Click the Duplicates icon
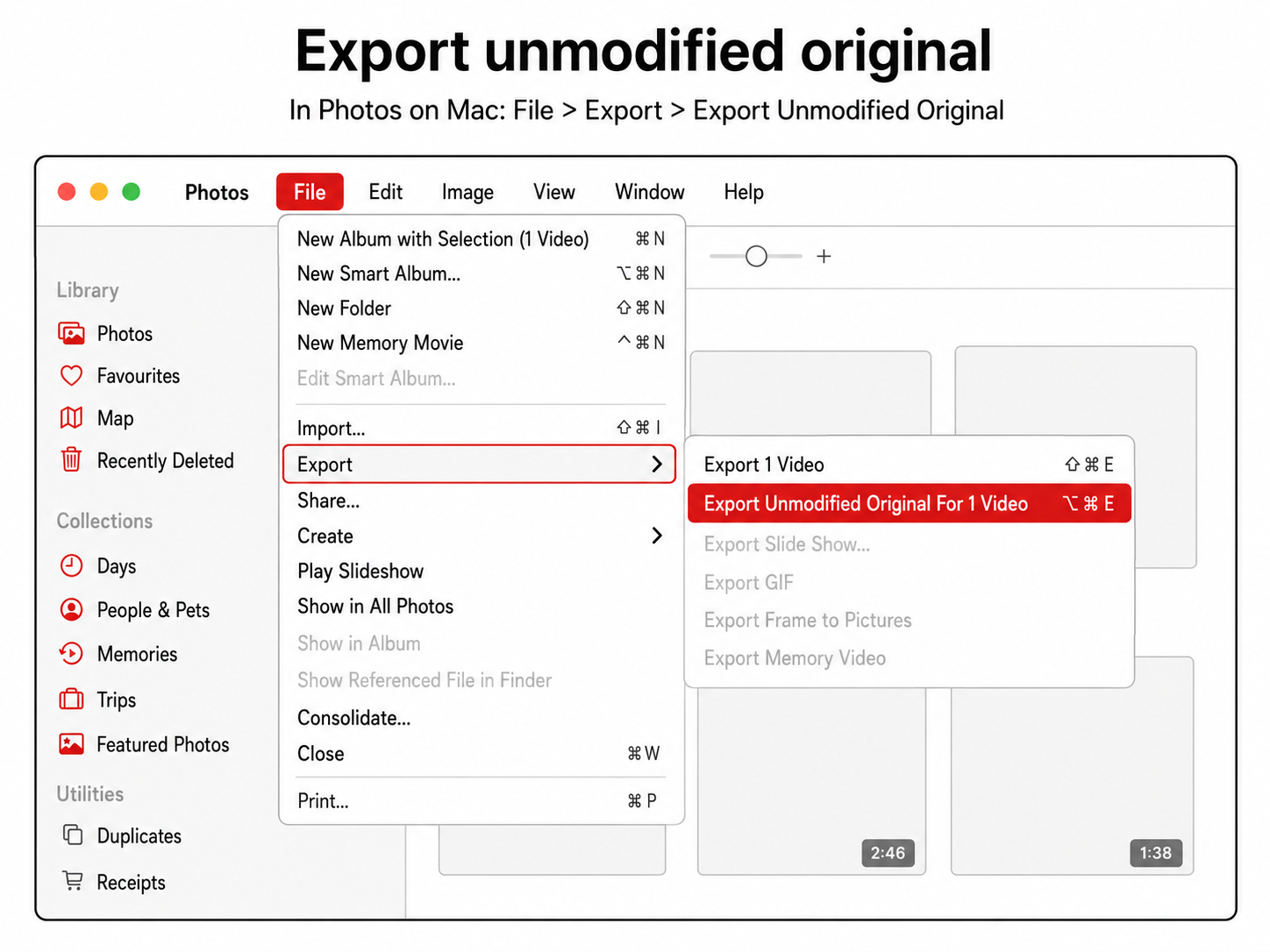 pyautogui.click(x=73, y=835)
